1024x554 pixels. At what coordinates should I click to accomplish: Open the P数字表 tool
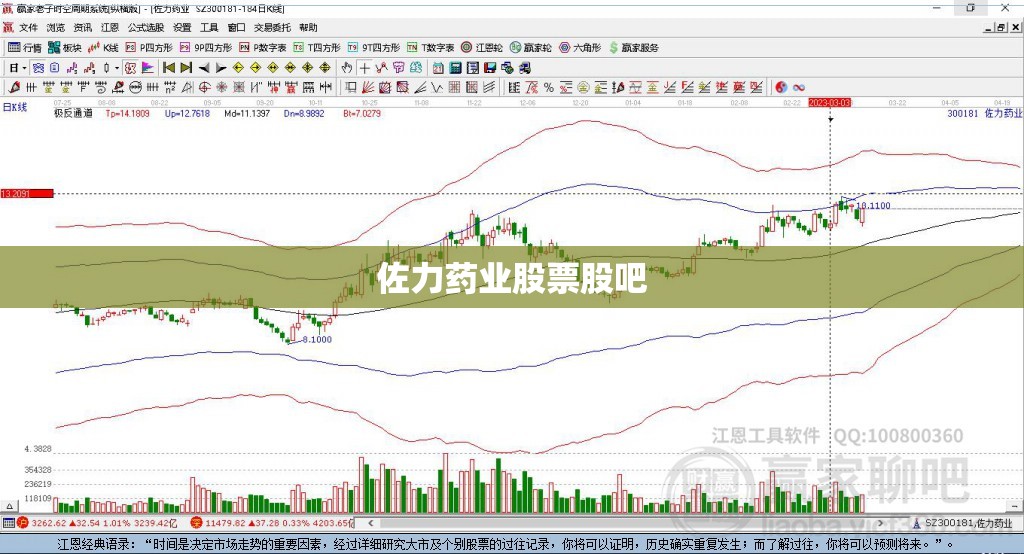[263, 48]
